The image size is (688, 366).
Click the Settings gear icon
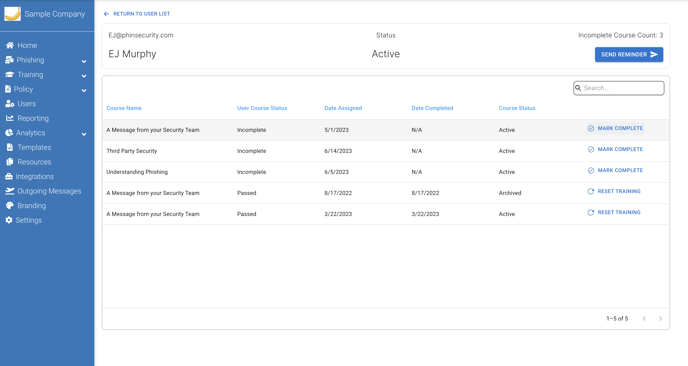coord(9,220)
